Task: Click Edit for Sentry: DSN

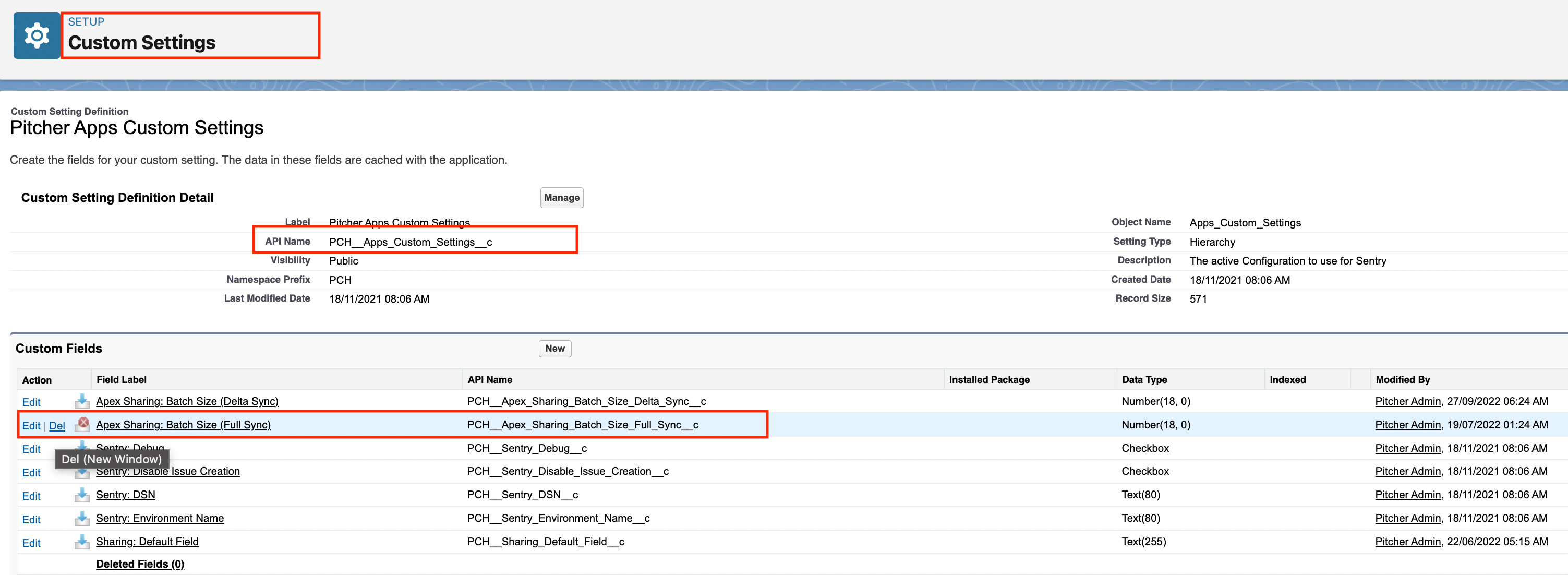Action: [31, 495]
